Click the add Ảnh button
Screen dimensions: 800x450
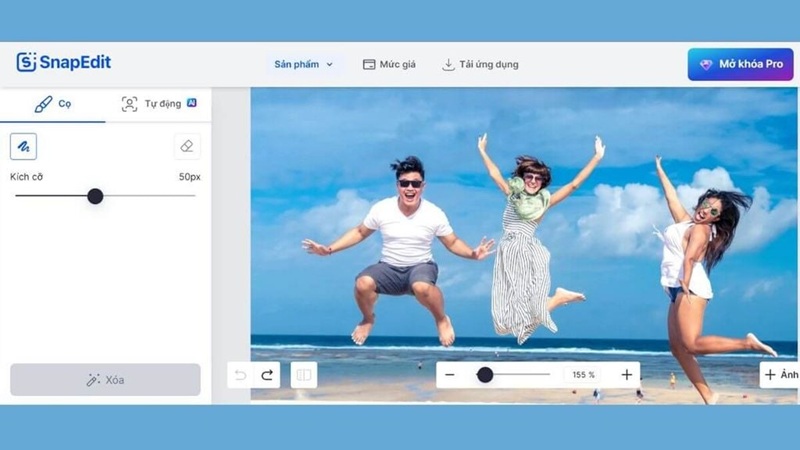(x=780, y=375)
